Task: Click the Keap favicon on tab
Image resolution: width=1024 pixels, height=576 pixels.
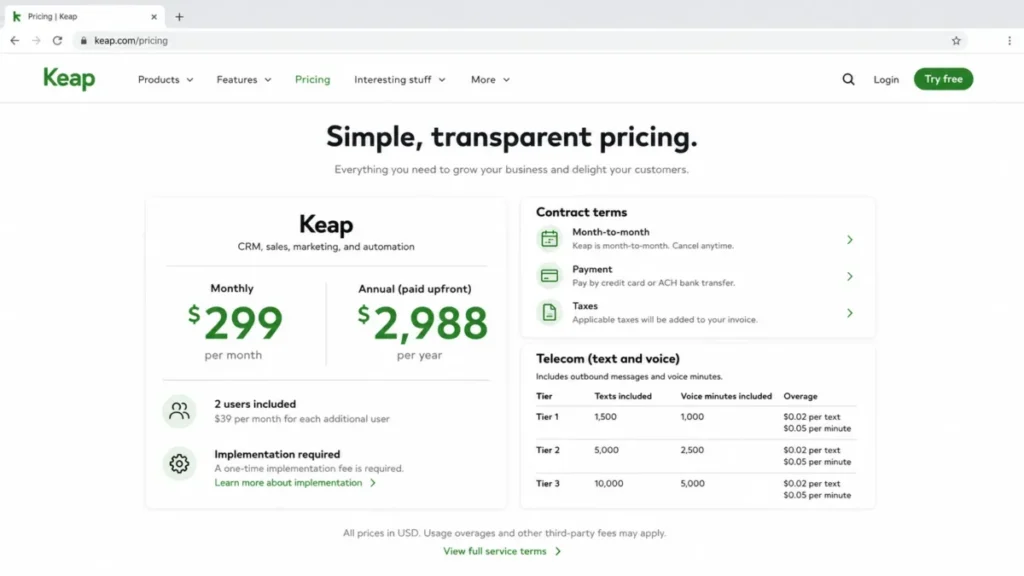Action: [17, 16]
